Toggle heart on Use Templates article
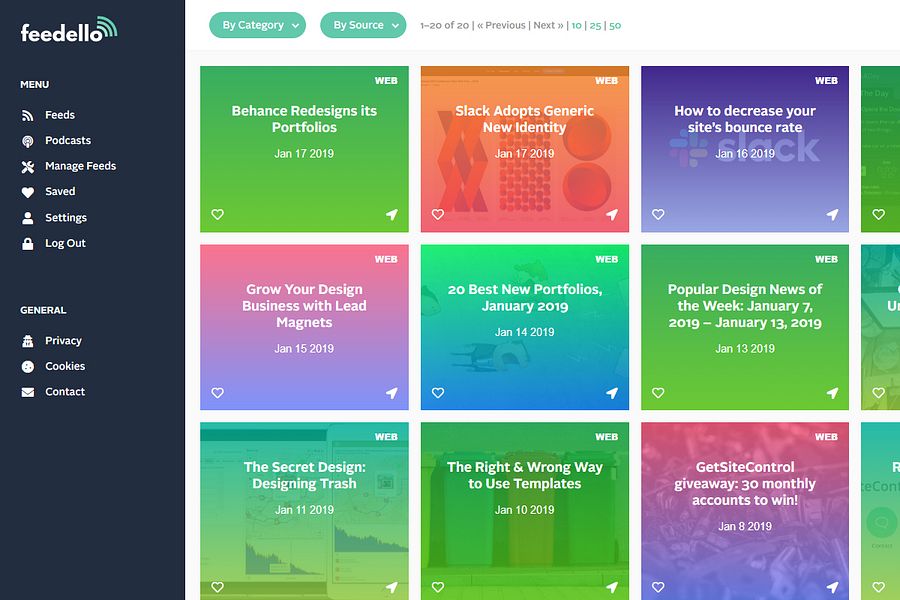900x600 pixels. 438,587
